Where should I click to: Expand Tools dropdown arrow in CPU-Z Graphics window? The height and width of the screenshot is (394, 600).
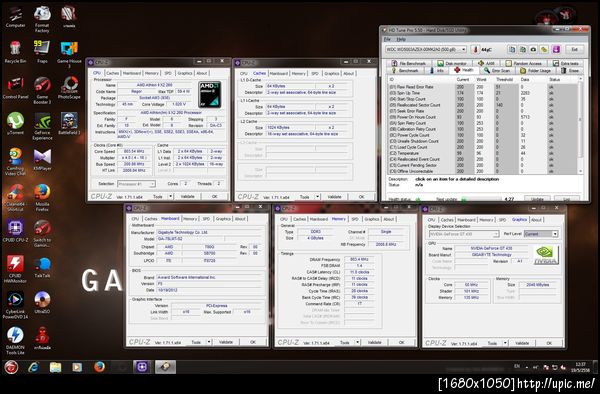(505, 343)
